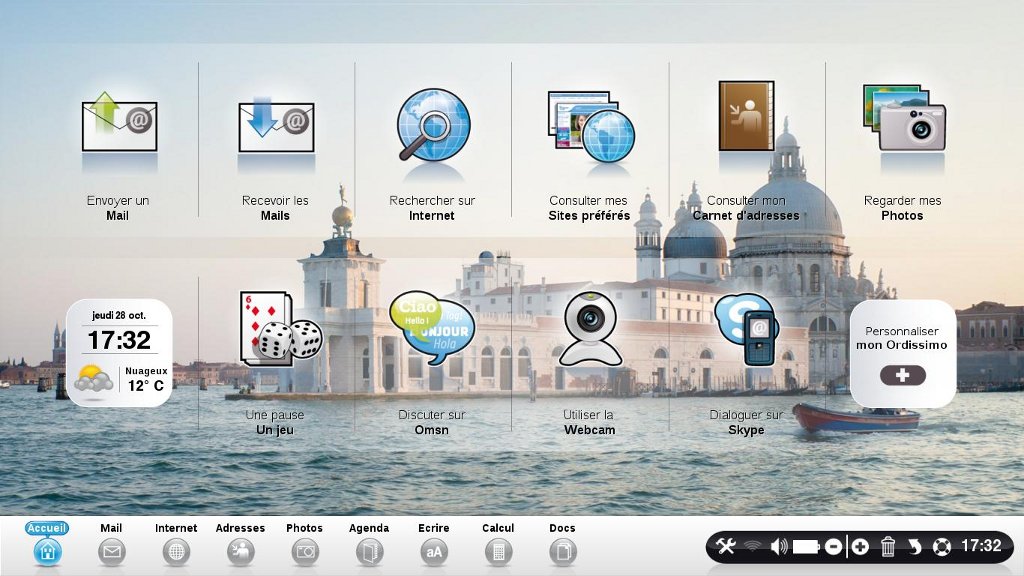Open Discuter sur Omsn chat
This screenshot has width=1024, height=576.
click(x=432, y=330)
